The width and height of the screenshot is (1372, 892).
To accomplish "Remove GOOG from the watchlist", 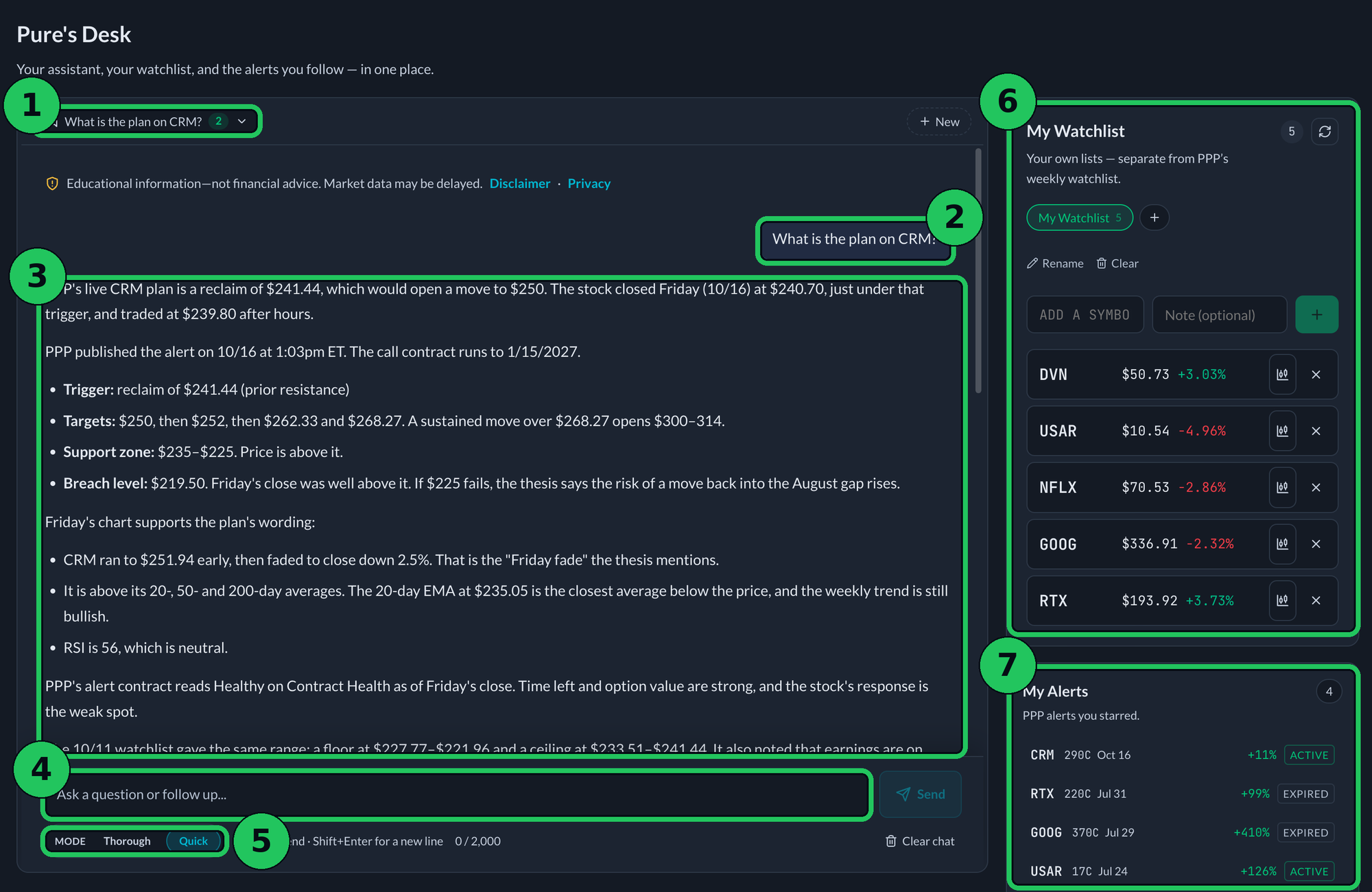I will point(1316,544).
